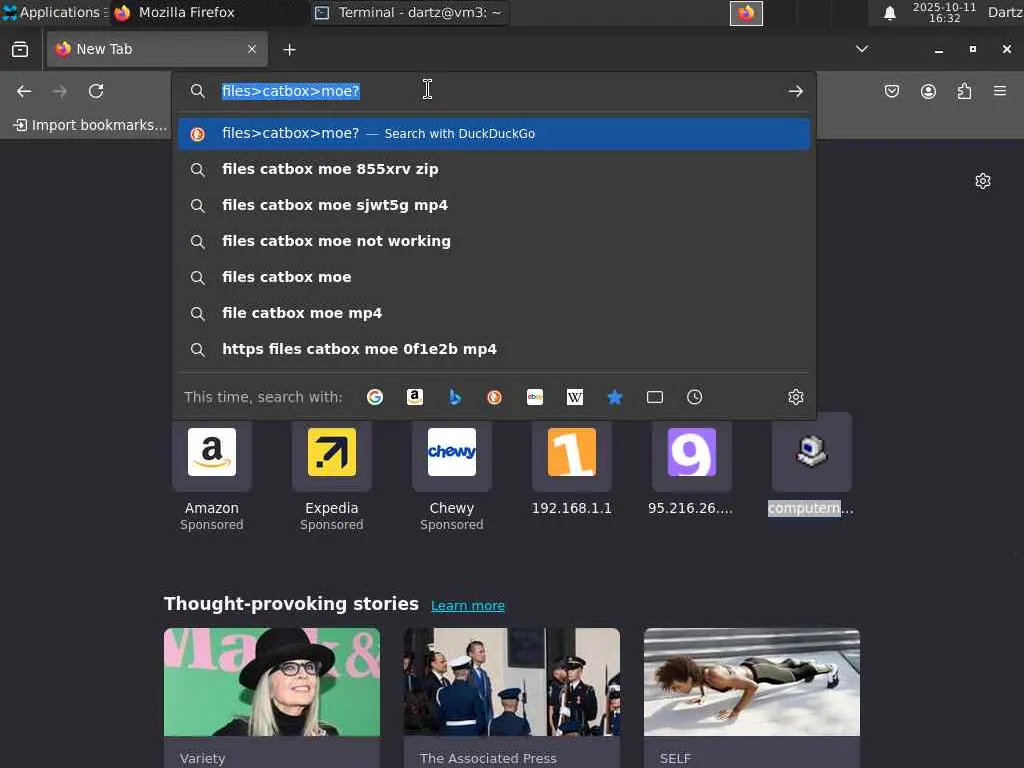Search this time with Amazon icon
This screenshot has width=1024, height=768.
(x=415, y=397)
